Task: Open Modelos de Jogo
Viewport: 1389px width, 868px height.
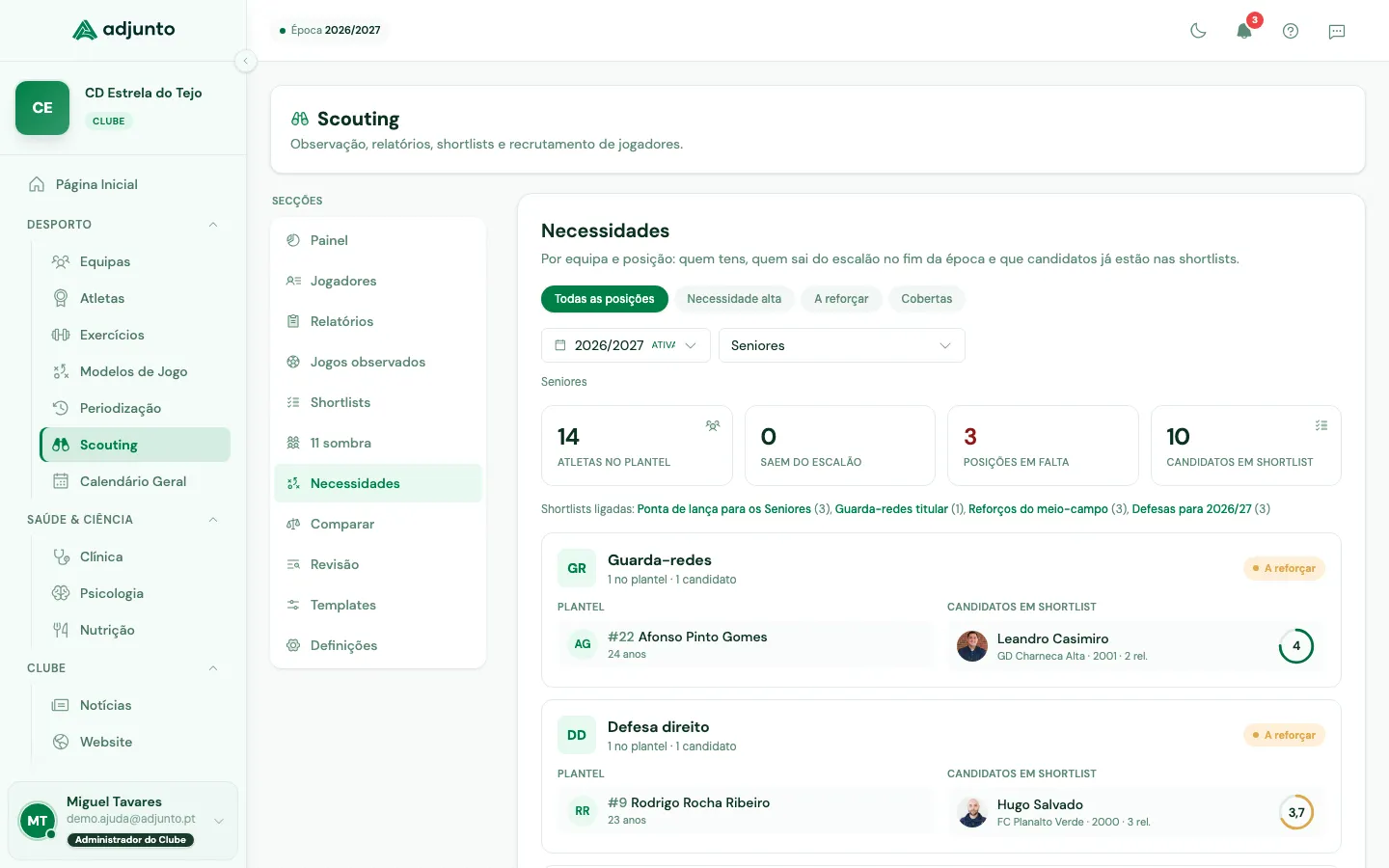Action: coord(135,371)
